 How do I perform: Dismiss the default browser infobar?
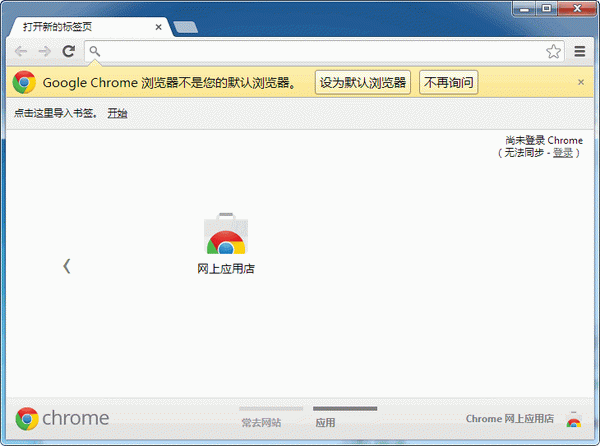click(x=581, y=82)
